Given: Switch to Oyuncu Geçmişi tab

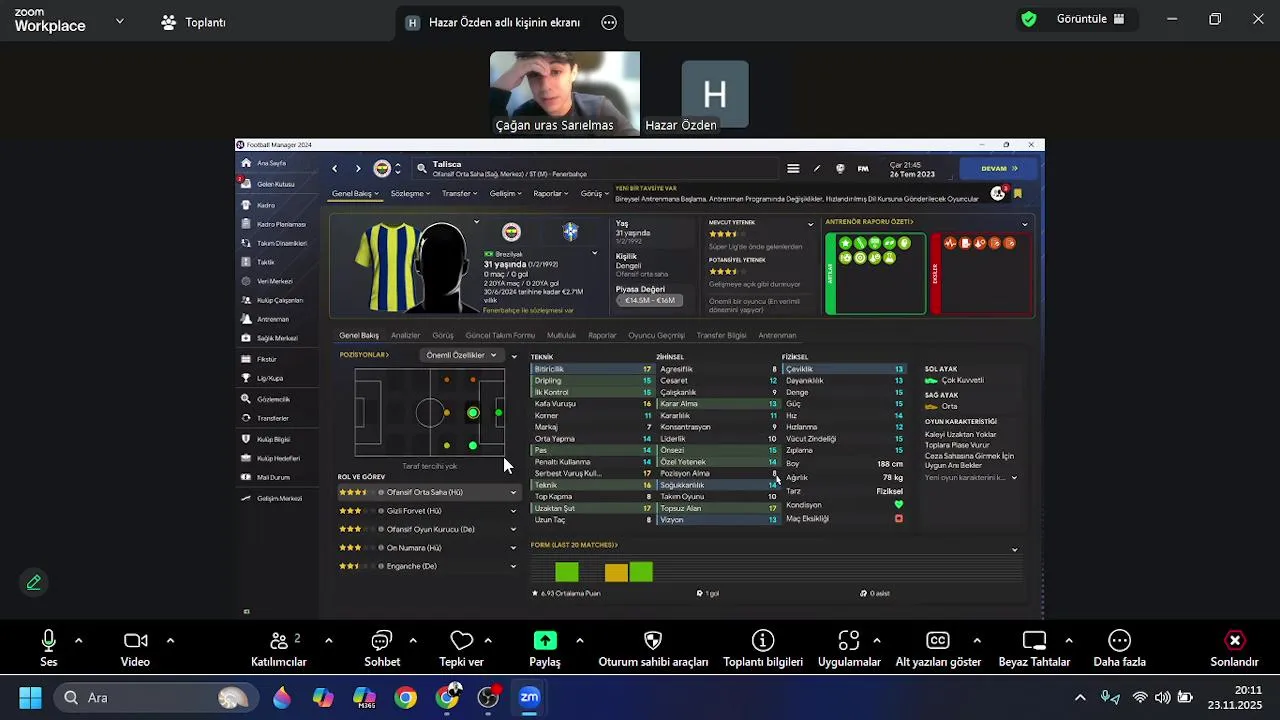Looking at the screenshot, I should point(656,336).
